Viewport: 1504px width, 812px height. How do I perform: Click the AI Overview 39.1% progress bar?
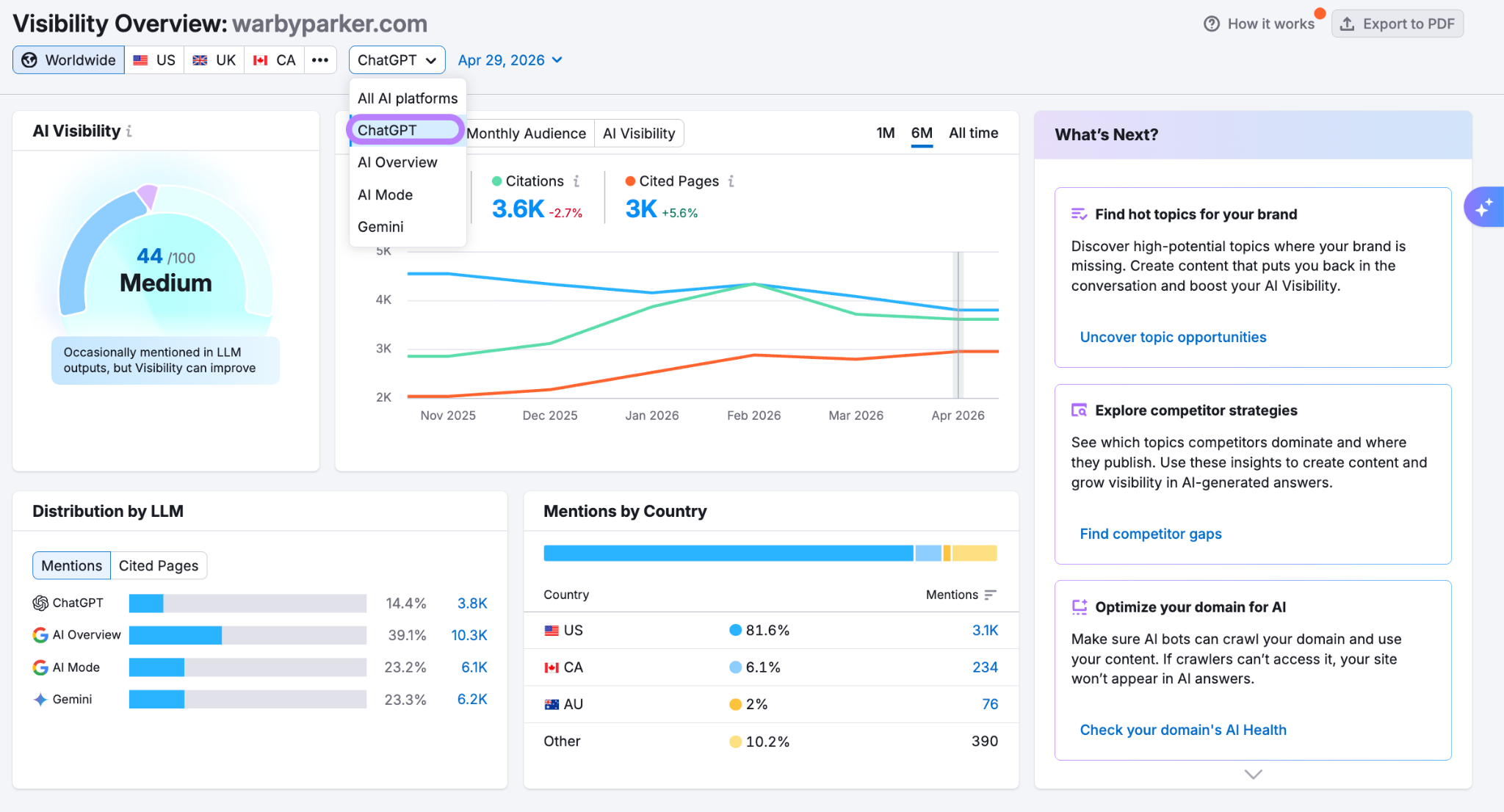pos(247,635)
